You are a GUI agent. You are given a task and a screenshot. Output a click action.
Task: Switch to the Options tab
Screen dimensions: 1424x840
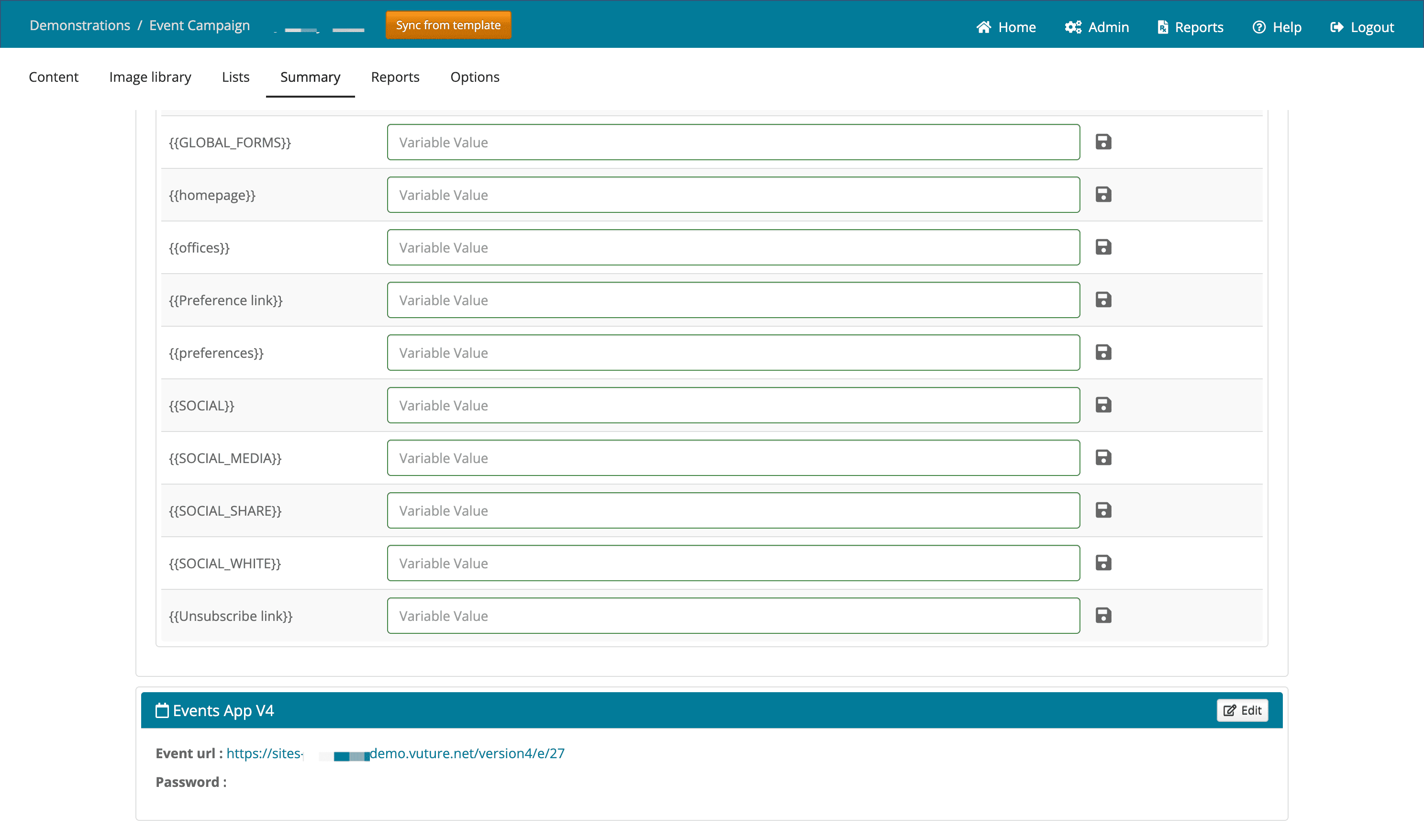(x=475, y=77)
